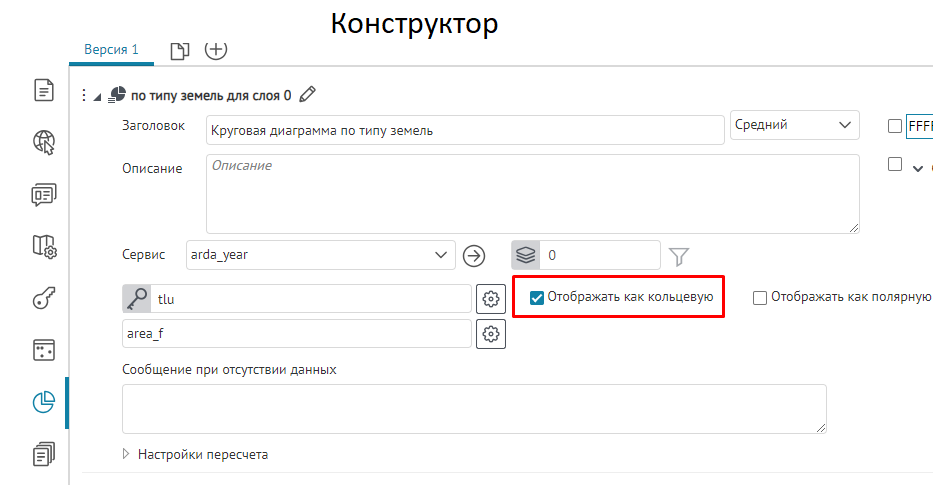The height and width of the screenshot is (485, 933).
Task: Open the globe with cursor sidebar icon
Action: pyautogui.click(x=44, y=143)
